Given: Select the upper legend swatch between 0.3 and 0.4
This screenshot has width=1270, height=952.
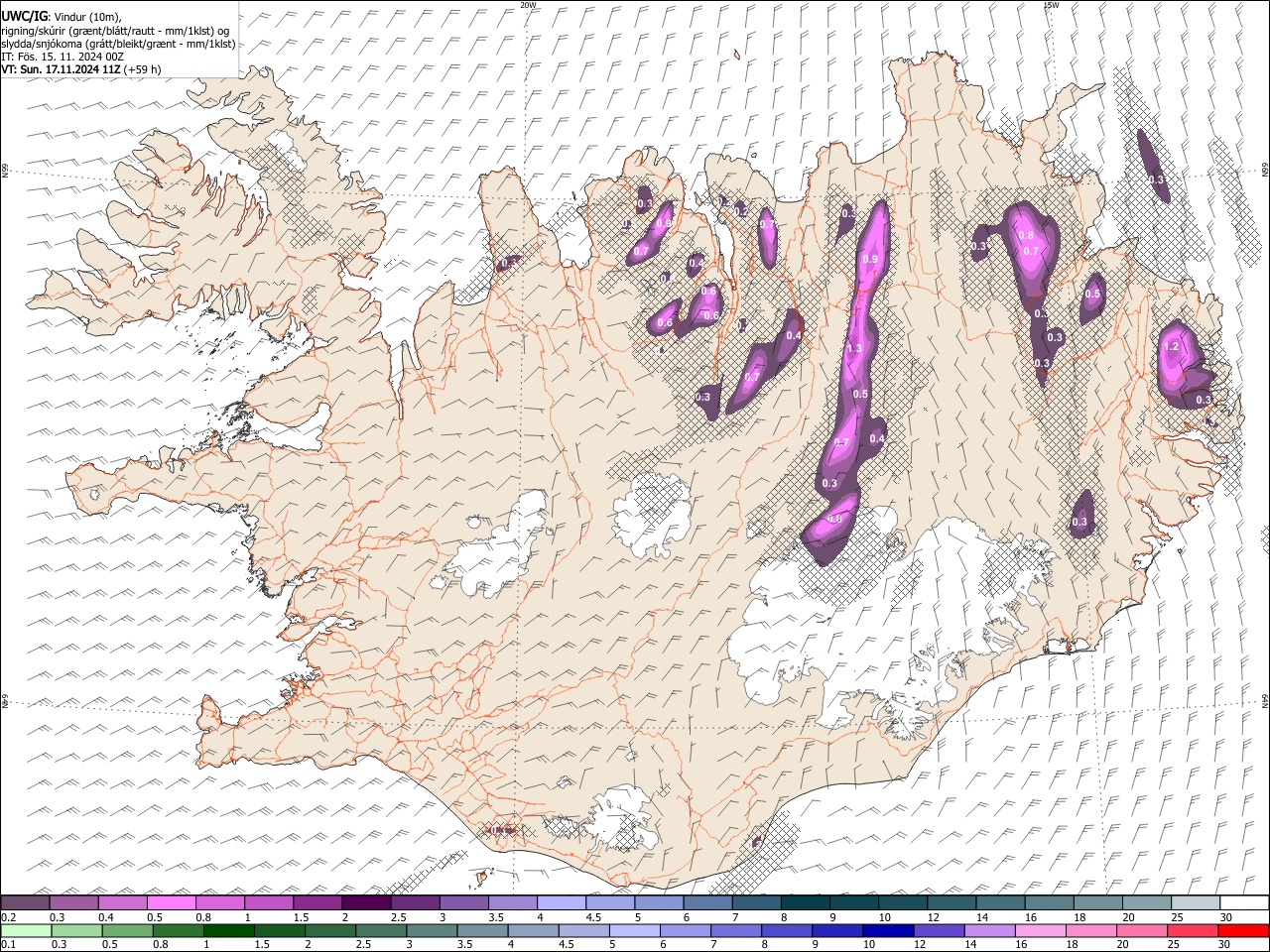Looking at the screenshot, I should point(74,902).
